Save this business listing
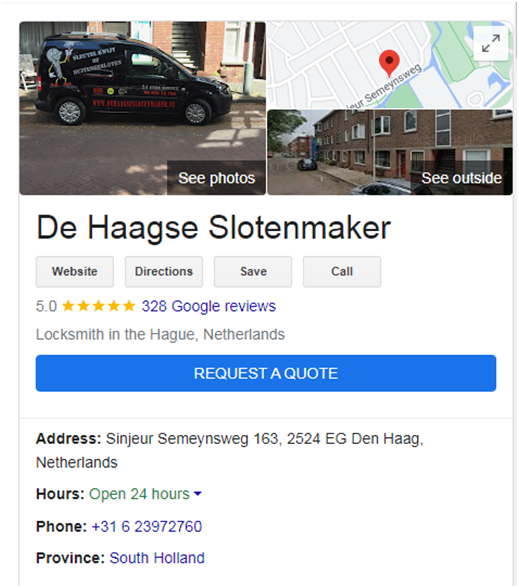519x588 pixels. click(253, 272)
